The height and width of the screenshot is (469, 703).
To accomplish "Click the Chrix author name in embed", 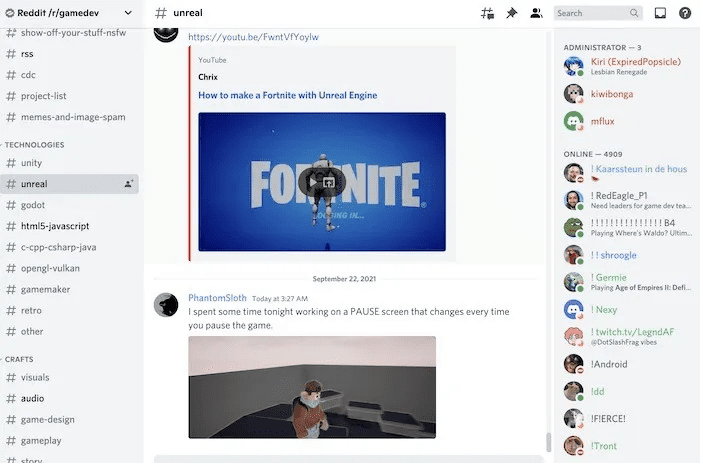I will pos(208,77).
